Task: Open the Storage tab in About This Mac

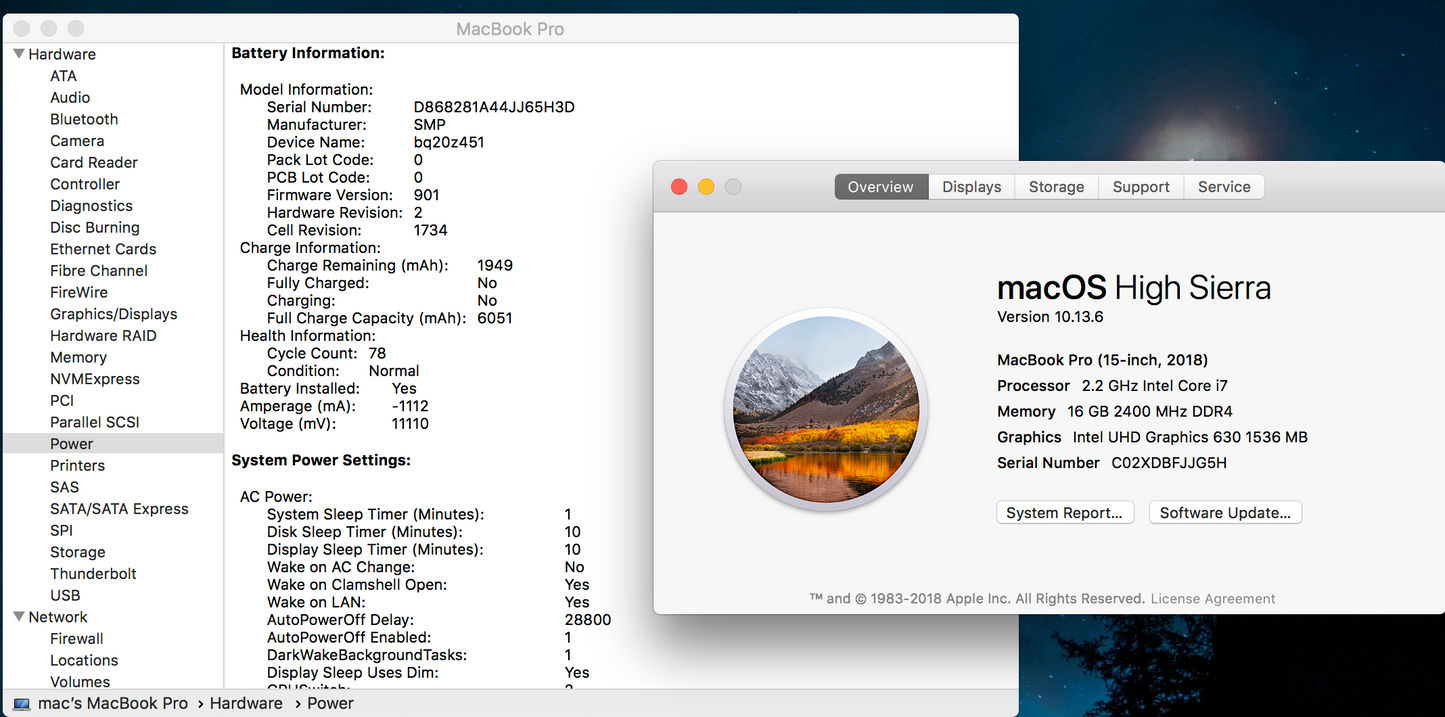Action: pos(1056,186)
